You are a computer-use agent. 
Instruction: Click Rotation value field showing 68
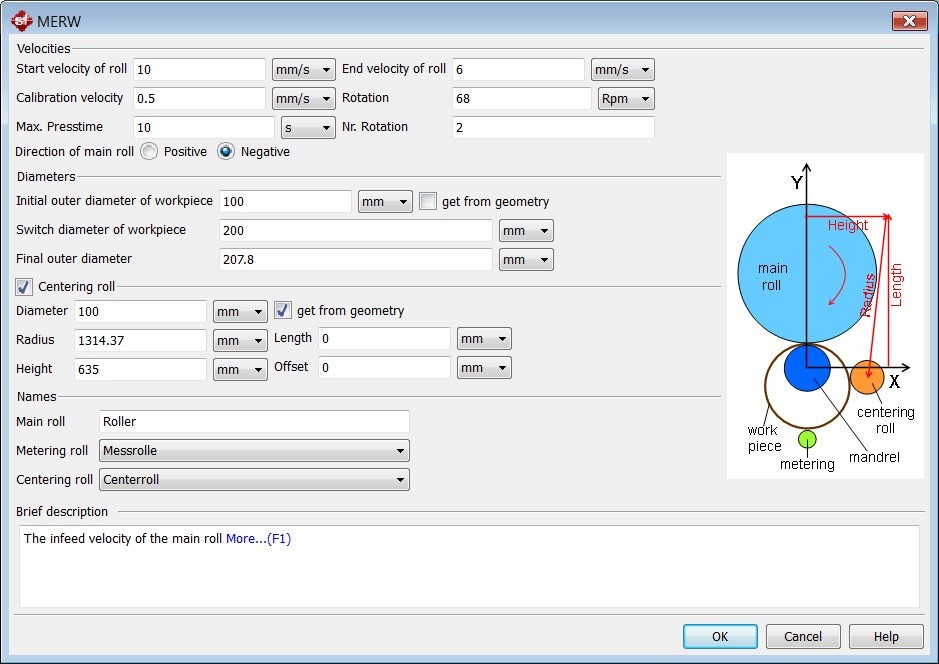pyautogui.click(x=522, y=98)
